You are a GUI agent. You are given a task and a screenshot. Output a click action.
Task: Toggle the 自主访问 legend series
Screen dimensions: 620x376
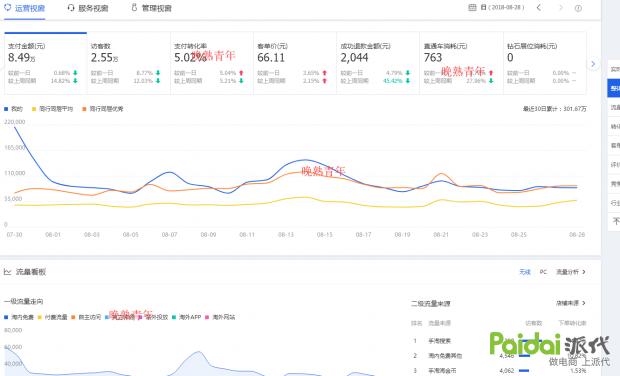click(x=86, y=317)
